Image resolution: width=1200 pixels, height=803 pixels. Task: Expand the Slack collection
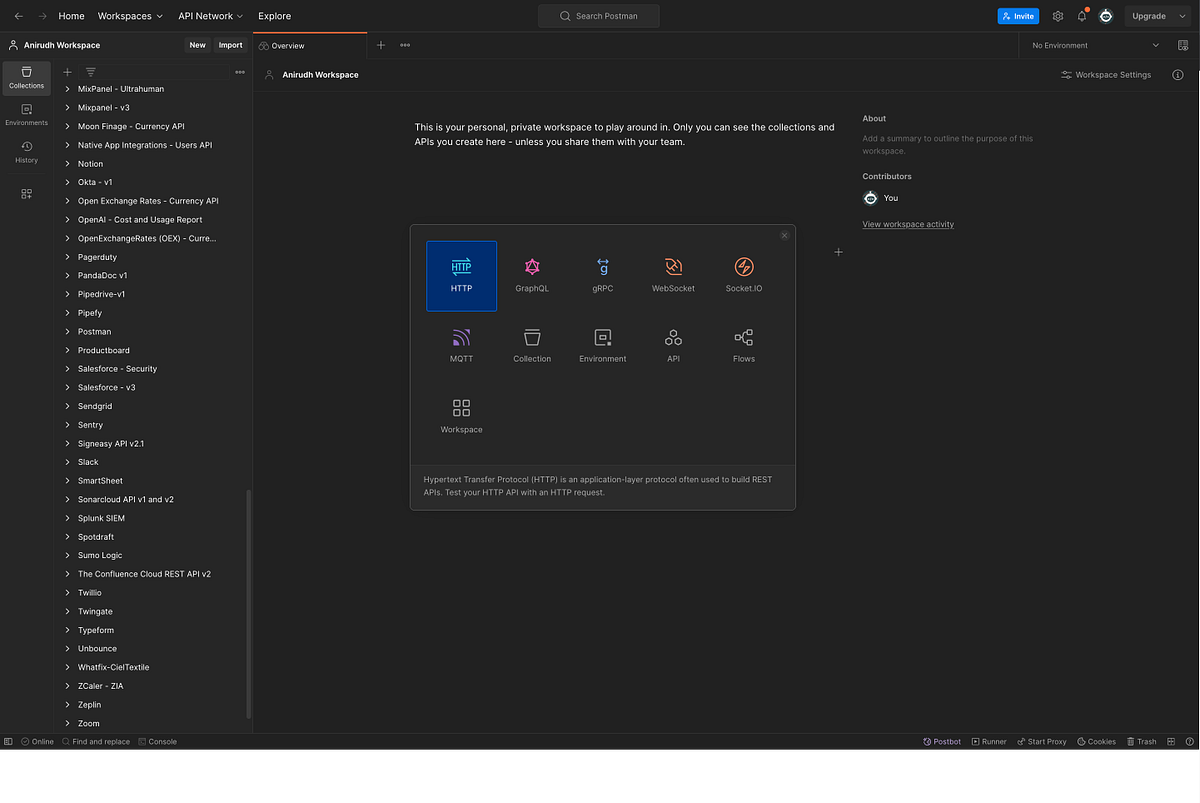click(x=89, y=461)
